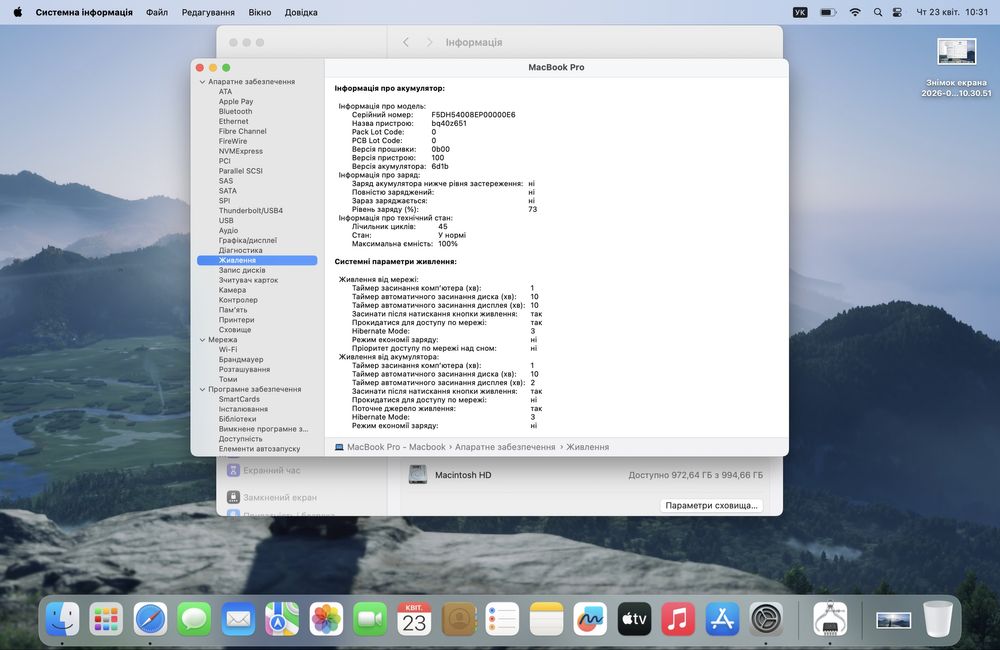Open Calendar showing 23 in the Dock
This screenshot has width=1000, height=650.
click(x=415, y=619)
